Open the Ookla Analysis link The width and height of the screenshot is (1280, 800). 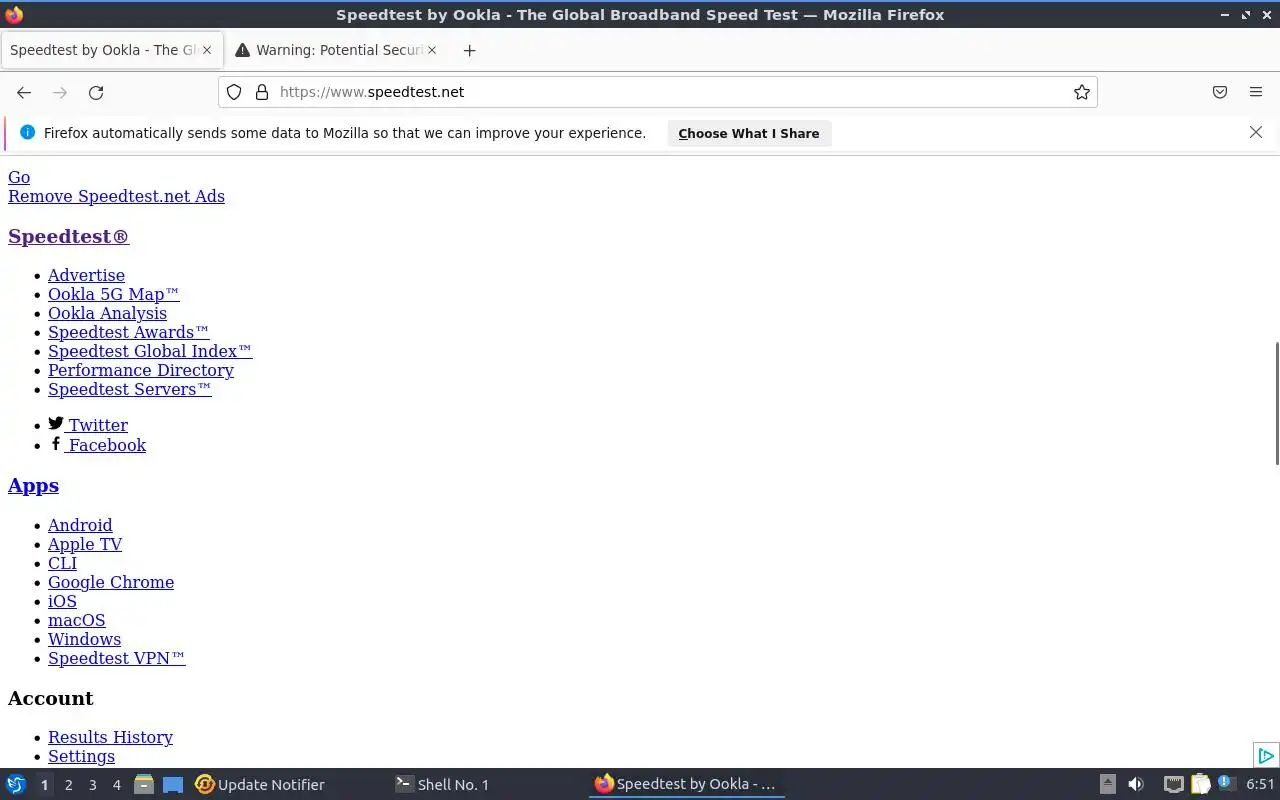[x=107, y=313]
